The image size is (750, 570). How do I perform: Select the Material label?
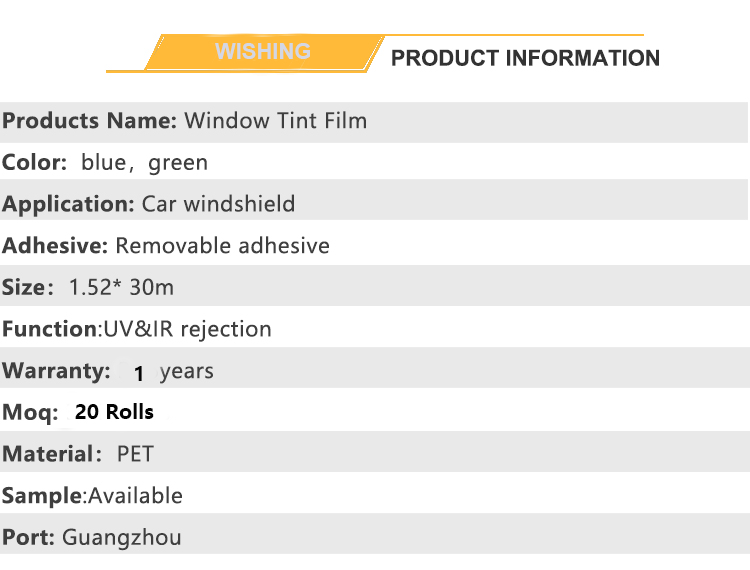coord(52,454)
